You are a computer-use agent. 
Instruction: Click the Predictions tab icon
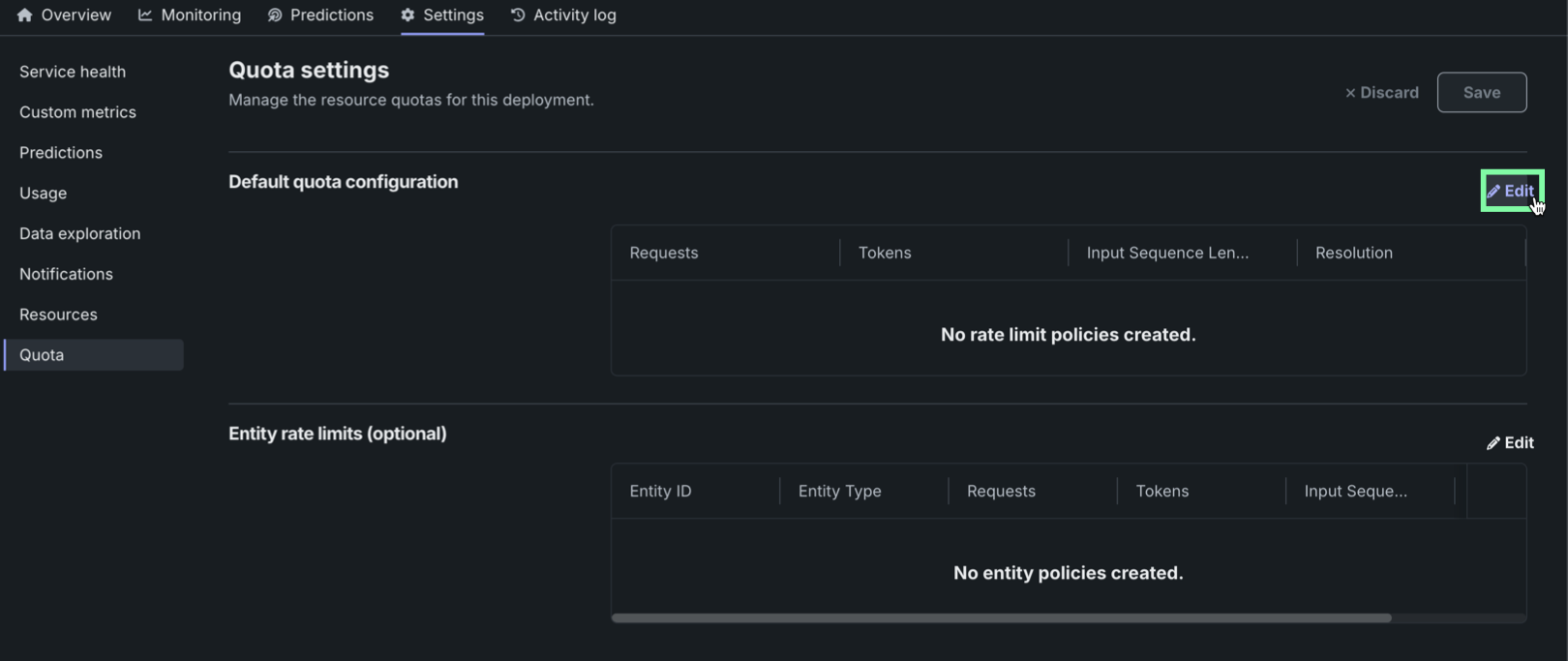[x=275, y=15]
